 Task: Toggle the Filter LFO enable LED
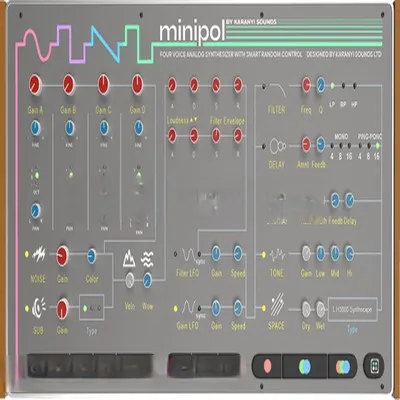click(175, 254)
